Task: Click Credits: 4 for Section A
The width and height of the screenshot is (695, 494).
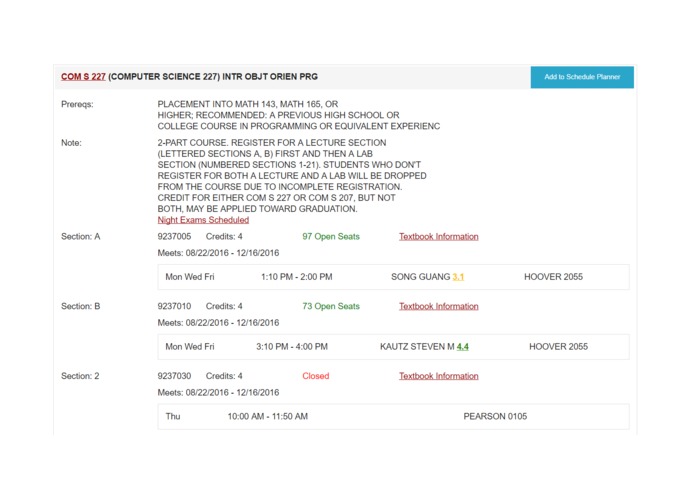Action: [x=224, y=237]
